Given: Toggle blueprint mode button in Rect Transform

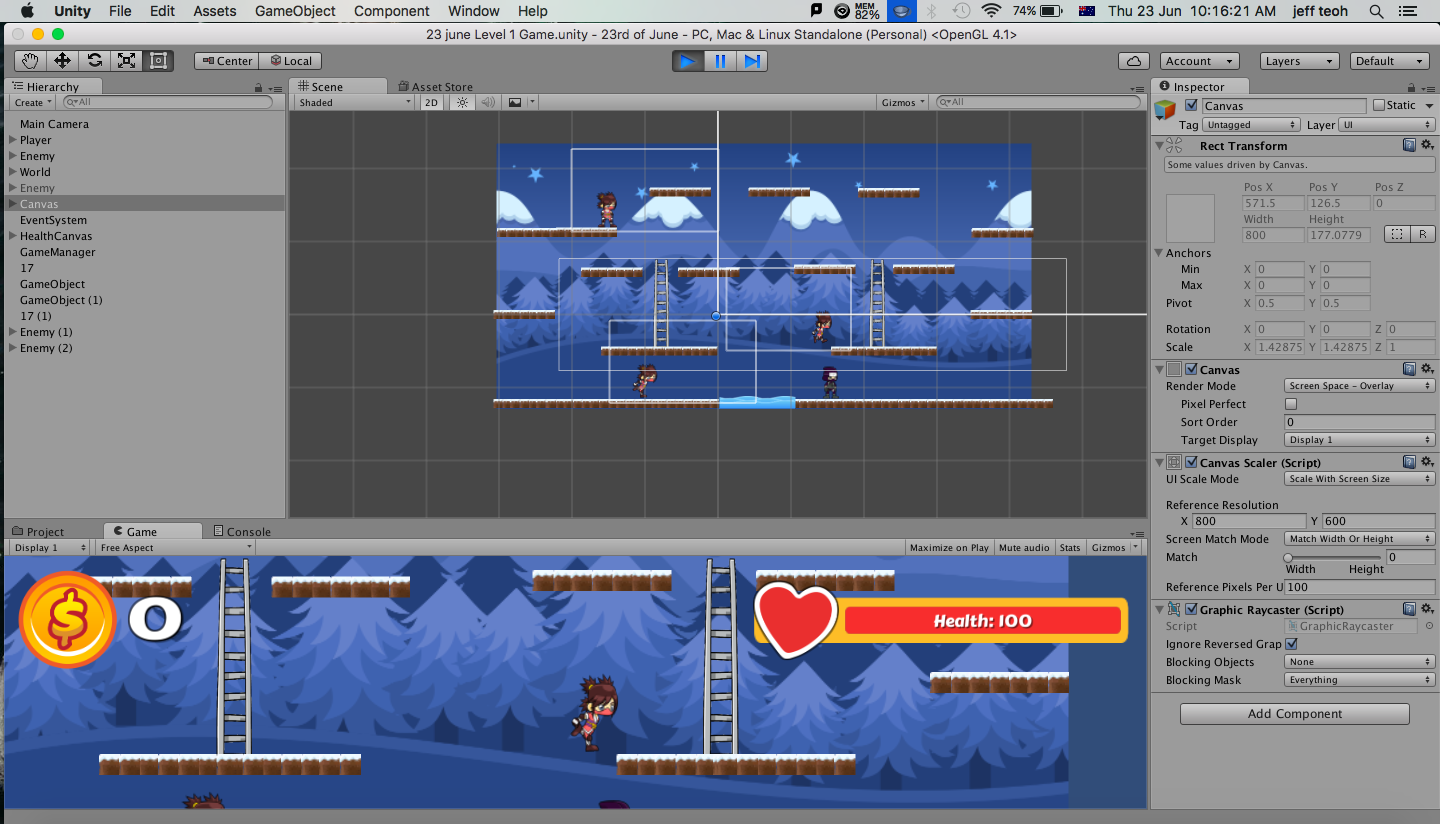Looking at the screenshot, I should (1397, 234).
